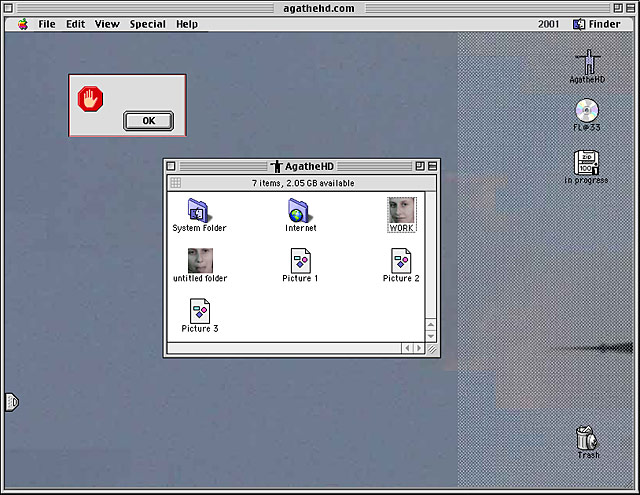Click the 'Picture 2' file name
The image size is (640, 495).
[x=401, y=278]
